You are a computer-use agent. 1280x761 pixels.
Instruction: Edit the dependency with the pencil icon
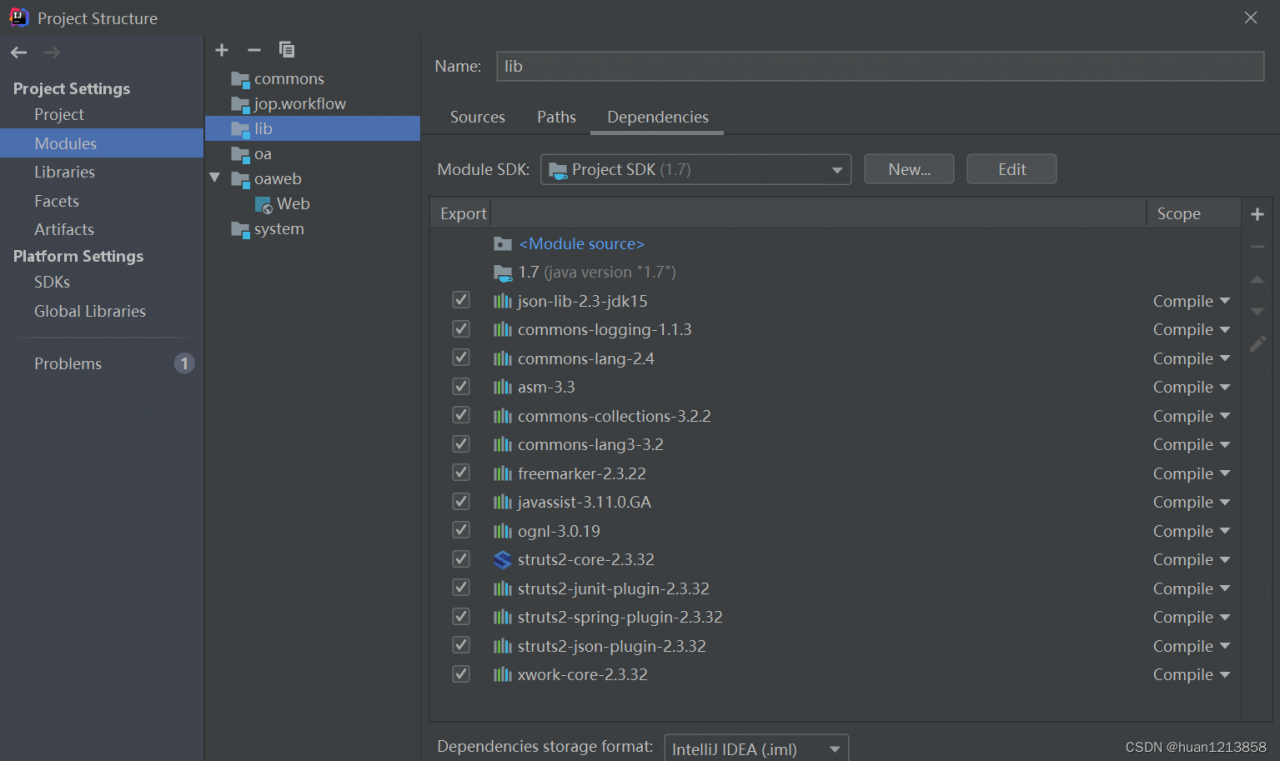pyautogui.click(x=1258, y=344)
